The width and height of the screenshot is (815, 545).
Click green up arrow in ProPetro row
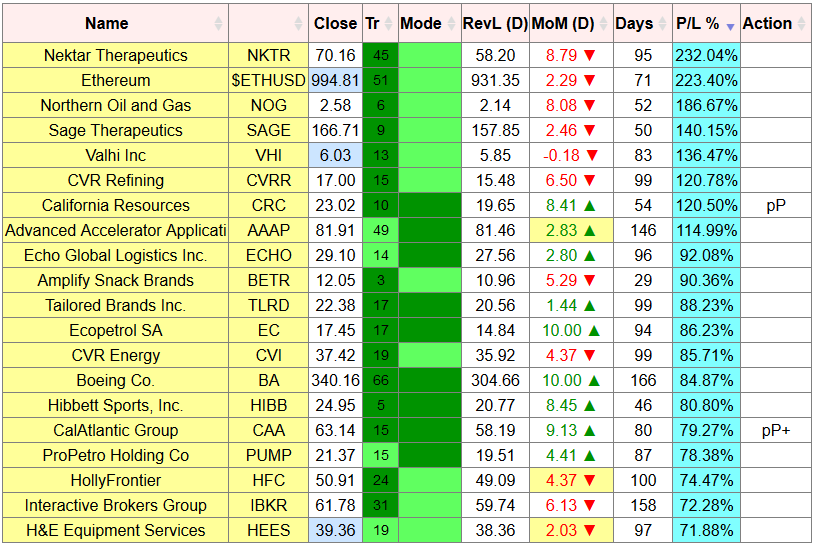click(589, 456)
